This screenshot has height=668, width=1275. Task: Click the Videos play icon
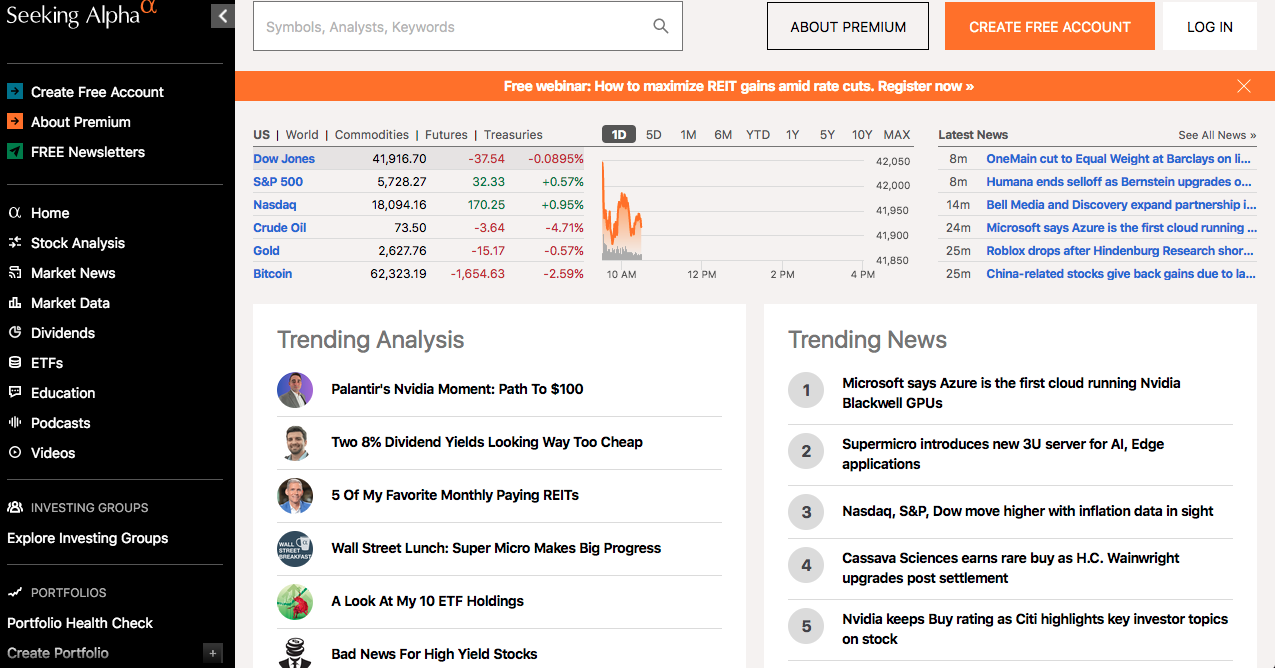click(15, 453)
